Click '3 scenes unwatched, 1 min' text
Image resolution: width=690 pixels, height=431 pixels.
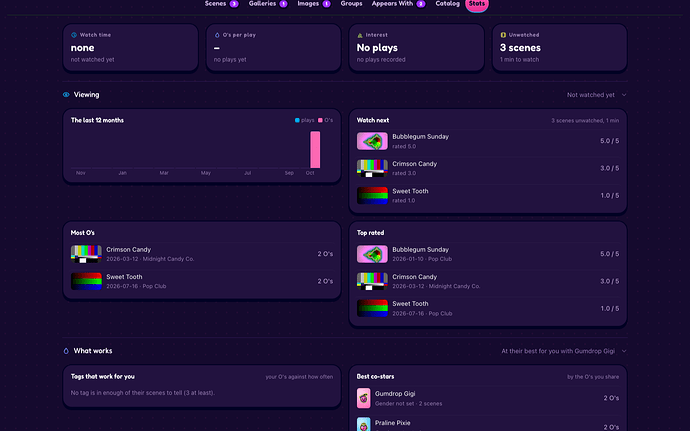(585, 120)
